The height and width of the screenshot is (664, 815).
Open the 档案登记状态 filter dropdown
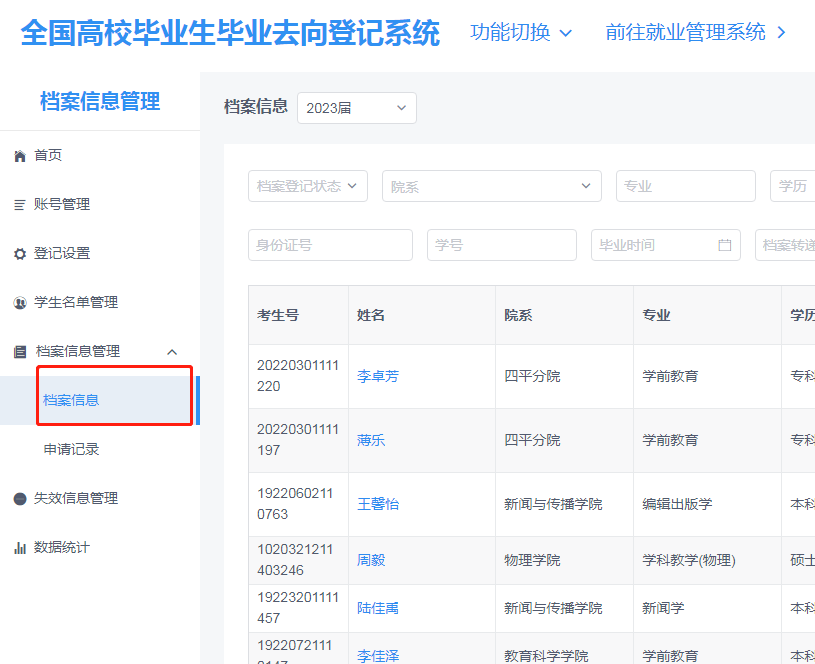(x=307, y=186)
